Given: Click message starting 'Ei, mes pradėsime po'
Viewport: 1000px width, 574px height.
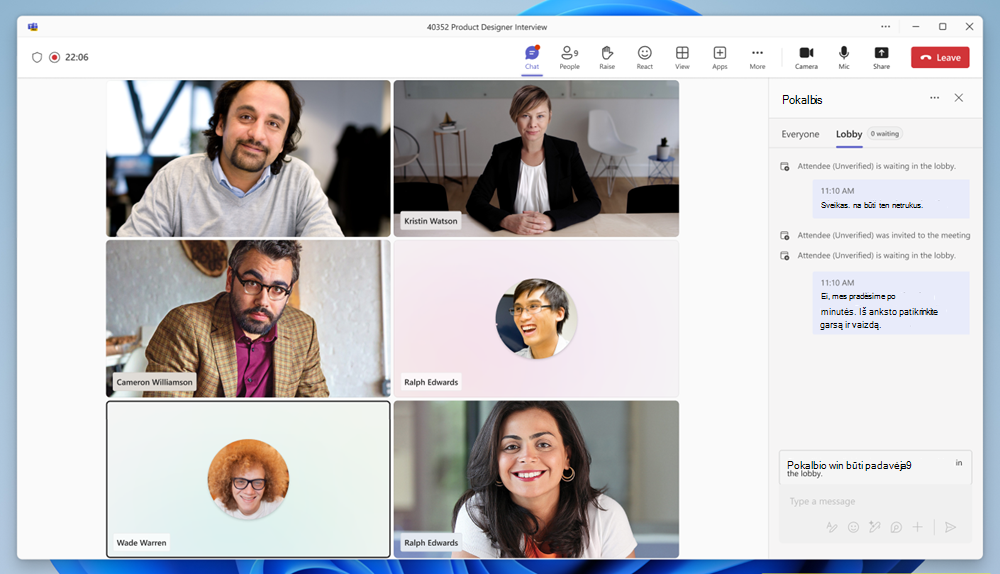Looking at the screenshot, I should tap(891, 303).
